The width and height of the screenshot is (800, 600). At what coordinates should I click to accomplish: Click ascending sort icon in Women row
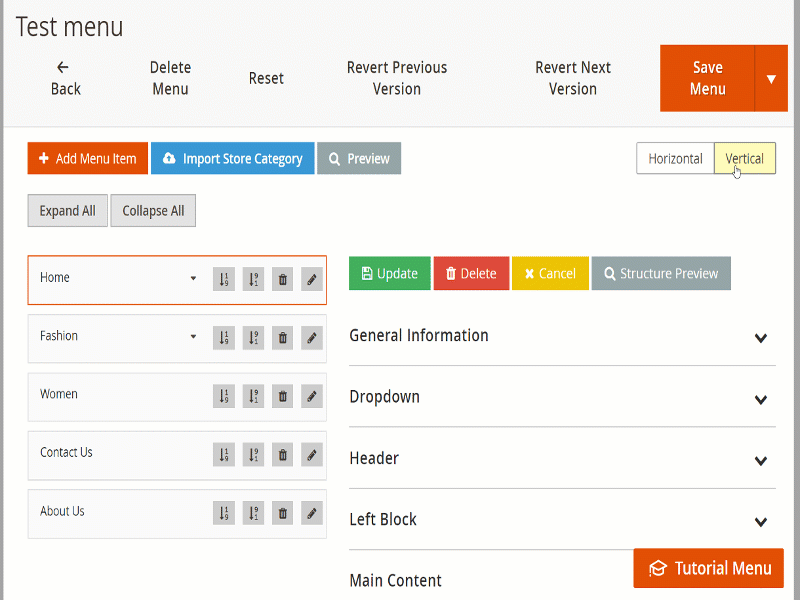tap(224, 396)
